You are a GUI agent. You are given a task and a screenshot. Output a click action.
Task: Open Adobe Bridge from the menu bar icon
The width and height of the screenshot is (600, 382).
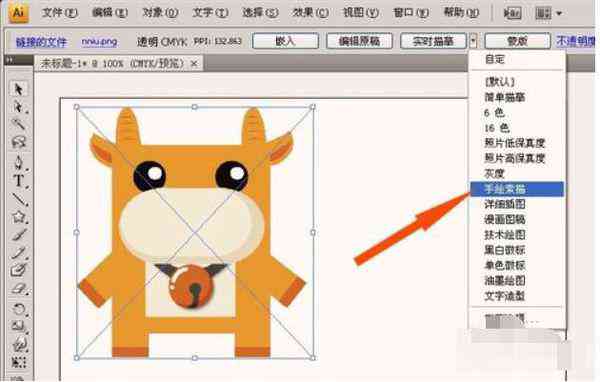pos(512,13)
